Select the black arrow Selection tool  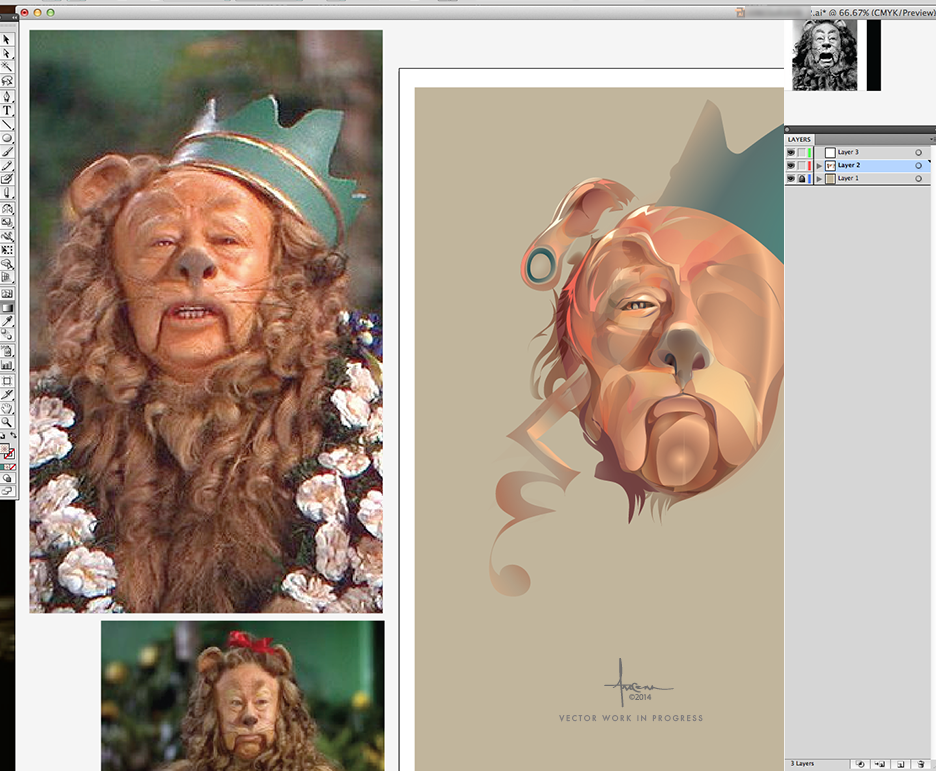click(x=7, y=40)
